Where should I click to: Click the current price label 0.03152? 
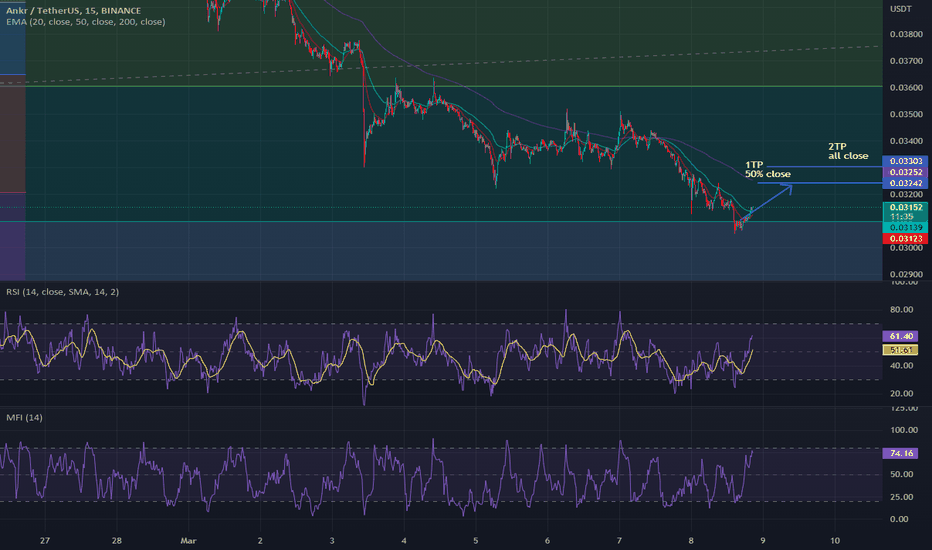coord(905,207)
